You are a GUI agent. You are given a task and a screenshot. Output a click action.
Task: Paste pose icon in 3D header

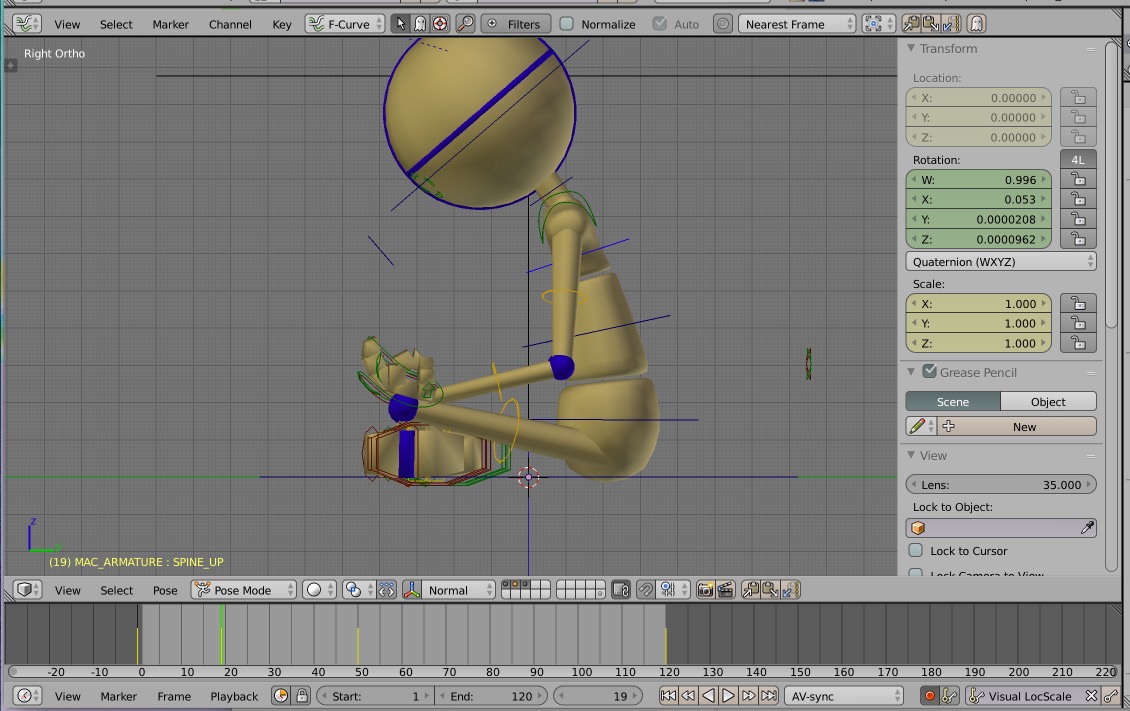[770, 590]
